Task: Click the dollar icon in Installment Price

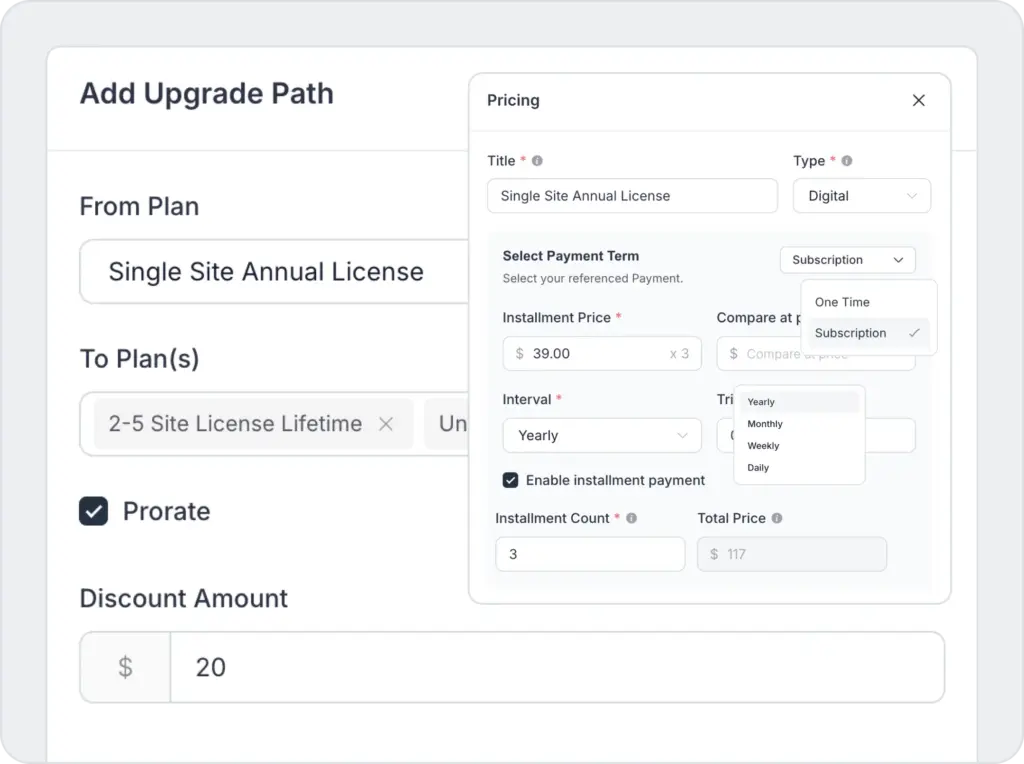Action: coord(519,354)
